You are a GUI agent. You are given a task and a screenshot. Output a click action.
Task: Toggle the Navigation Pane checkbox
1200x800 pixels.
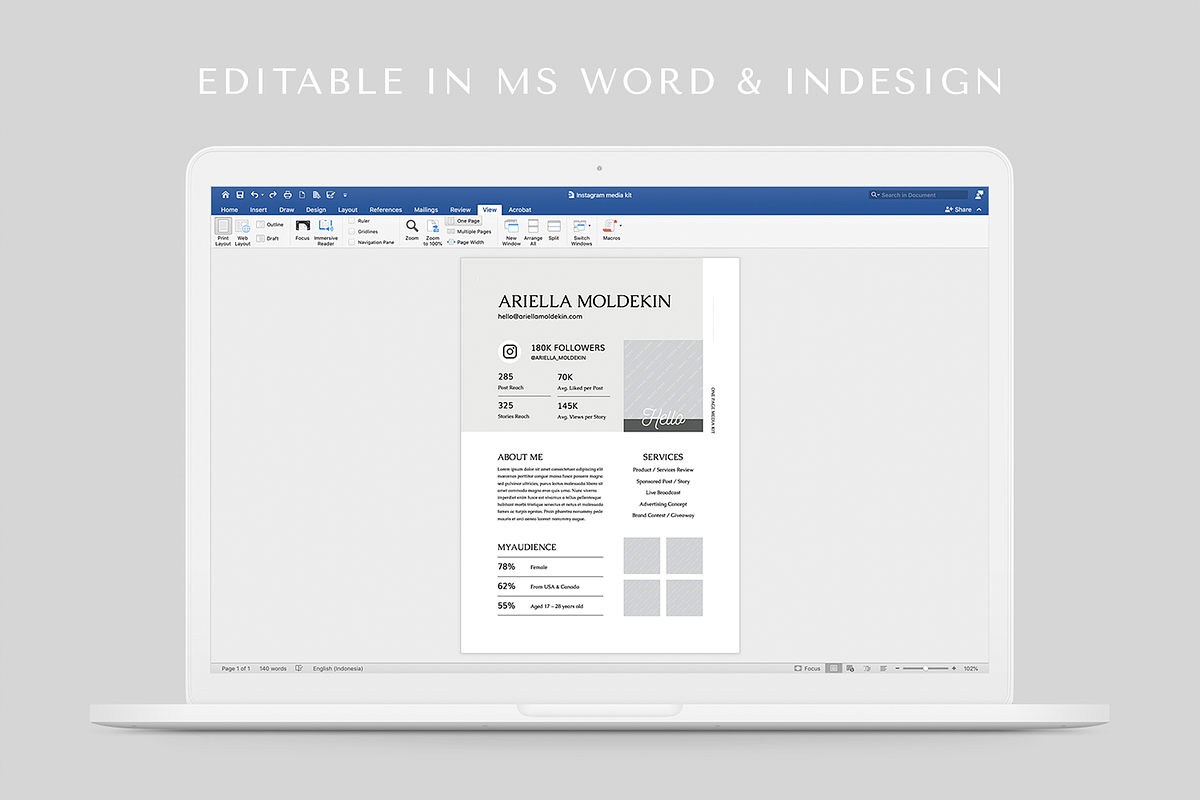[351, 242]
